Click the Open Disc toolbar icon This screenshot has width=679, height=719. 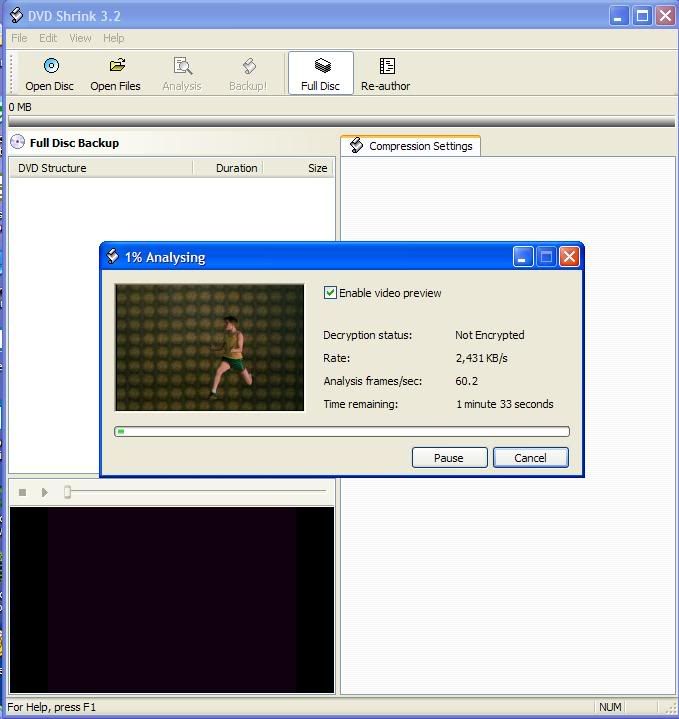[50, 66]
